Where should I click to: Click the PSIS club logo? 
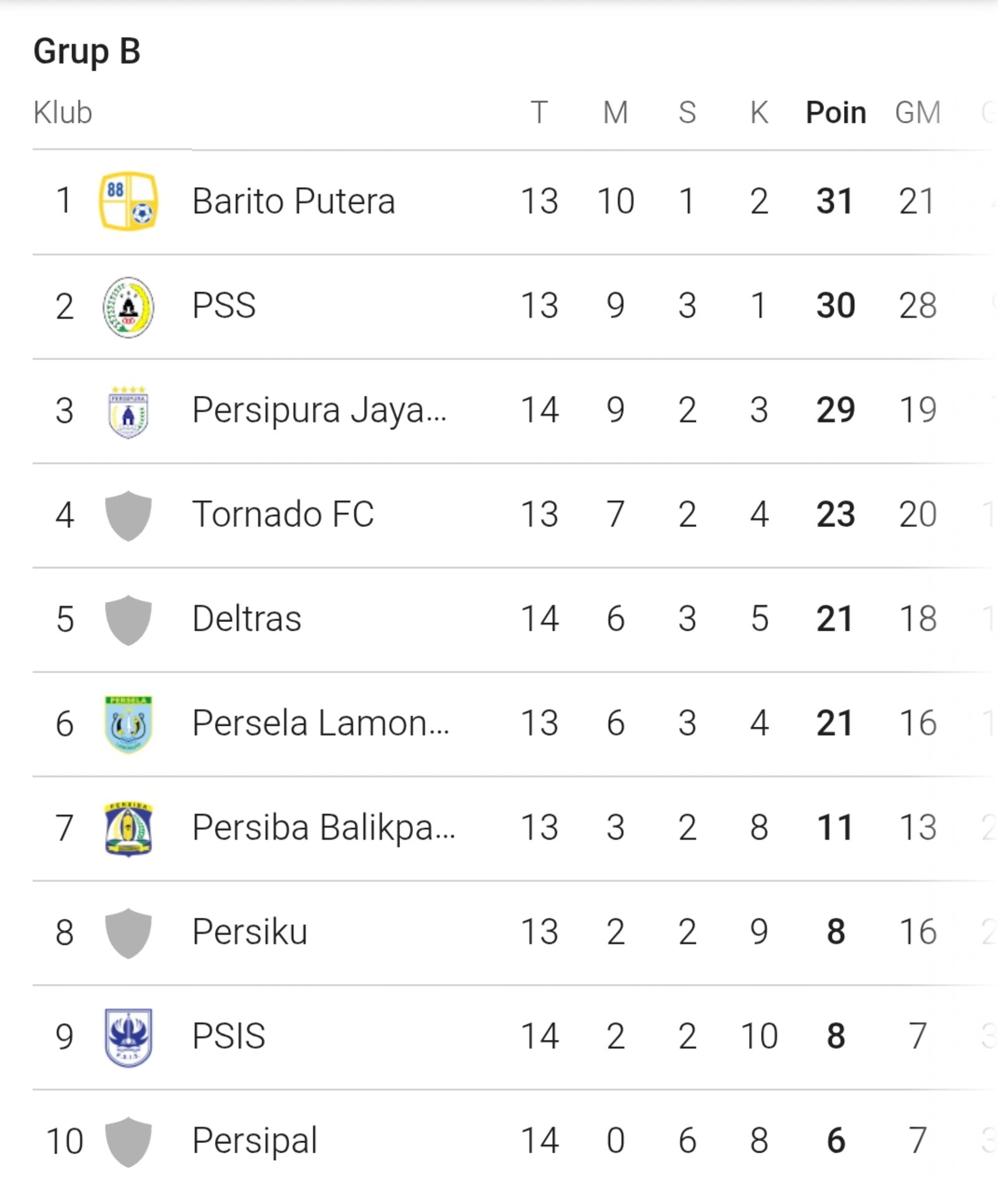tap(128, 1037)
